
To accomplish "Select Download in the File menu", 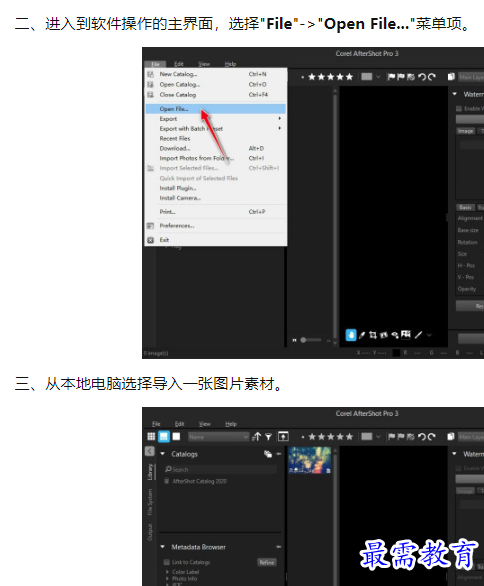I will pyautogui.click(x=215, y=148).
